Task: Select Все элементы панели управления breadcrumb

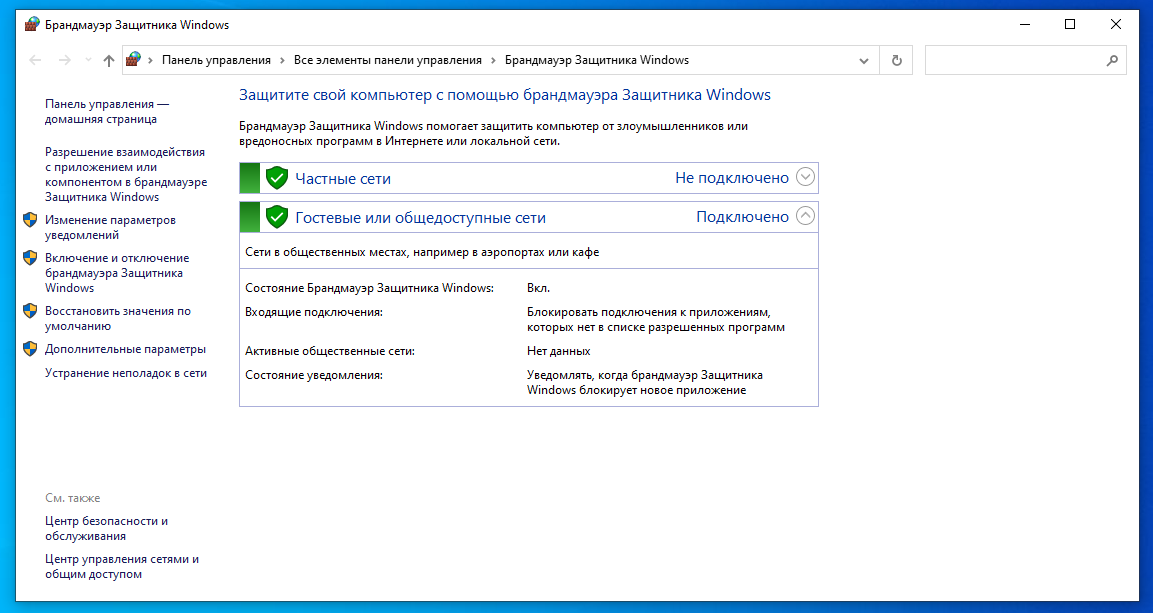Action: click(388, 60)
